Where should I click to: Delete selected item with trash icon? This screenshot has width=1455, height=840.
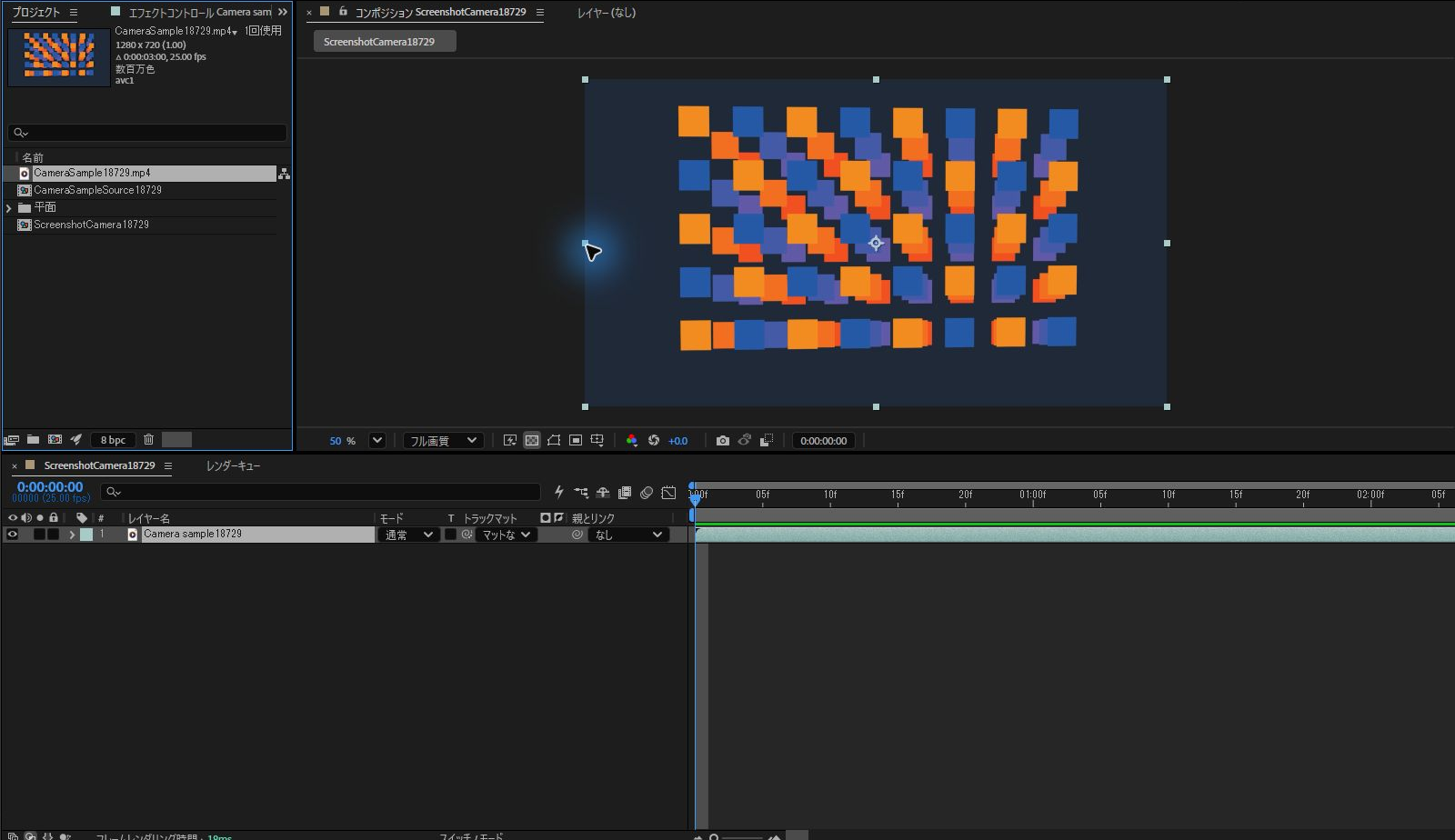(149, 439)
